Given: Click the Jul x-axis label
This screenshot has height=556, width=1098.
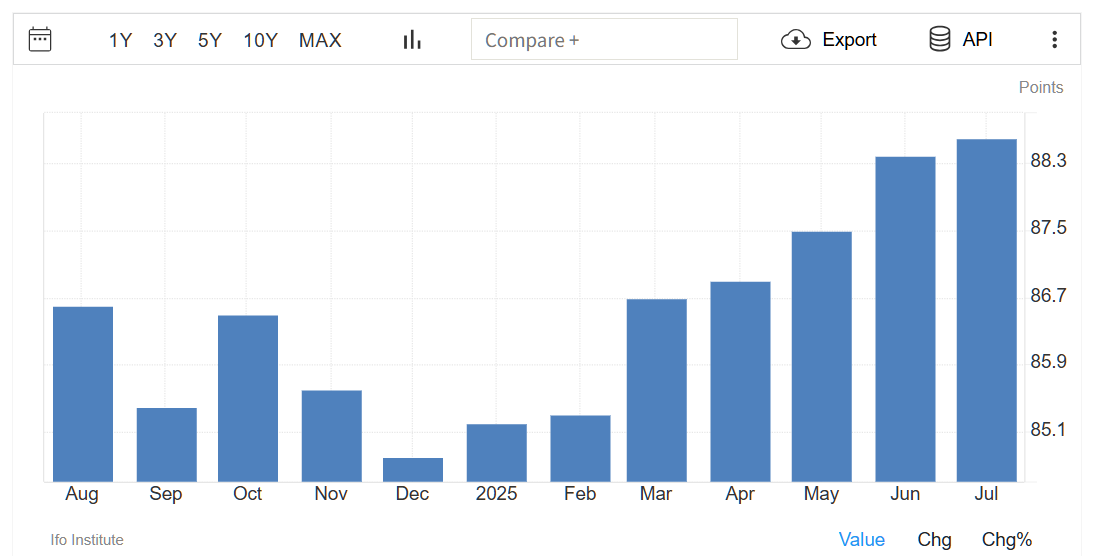Looking at the screenshot, I should tap(986, 494).
